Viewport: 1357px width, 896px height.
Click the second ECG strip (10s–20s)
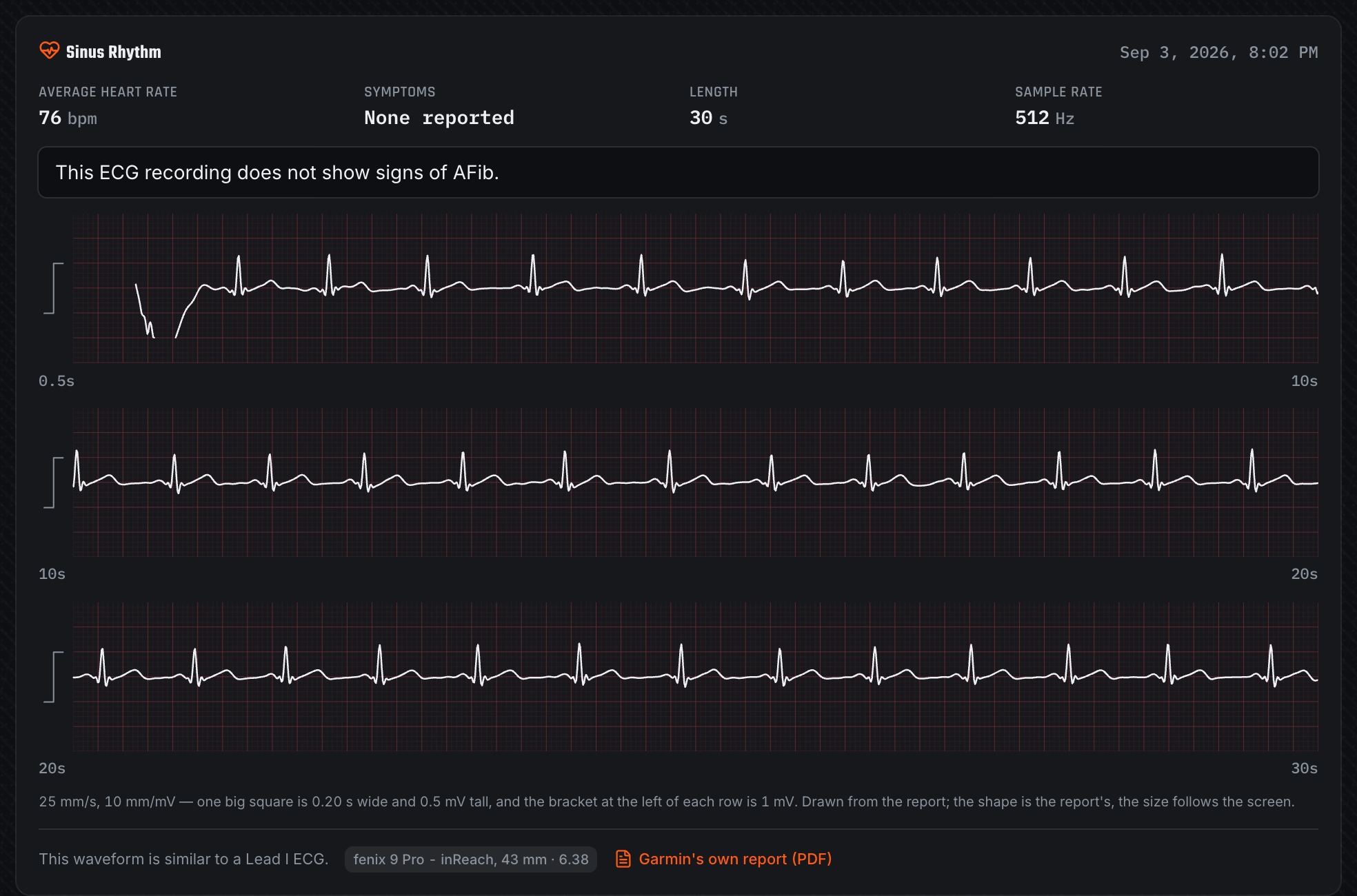click(x=696, y=482)
